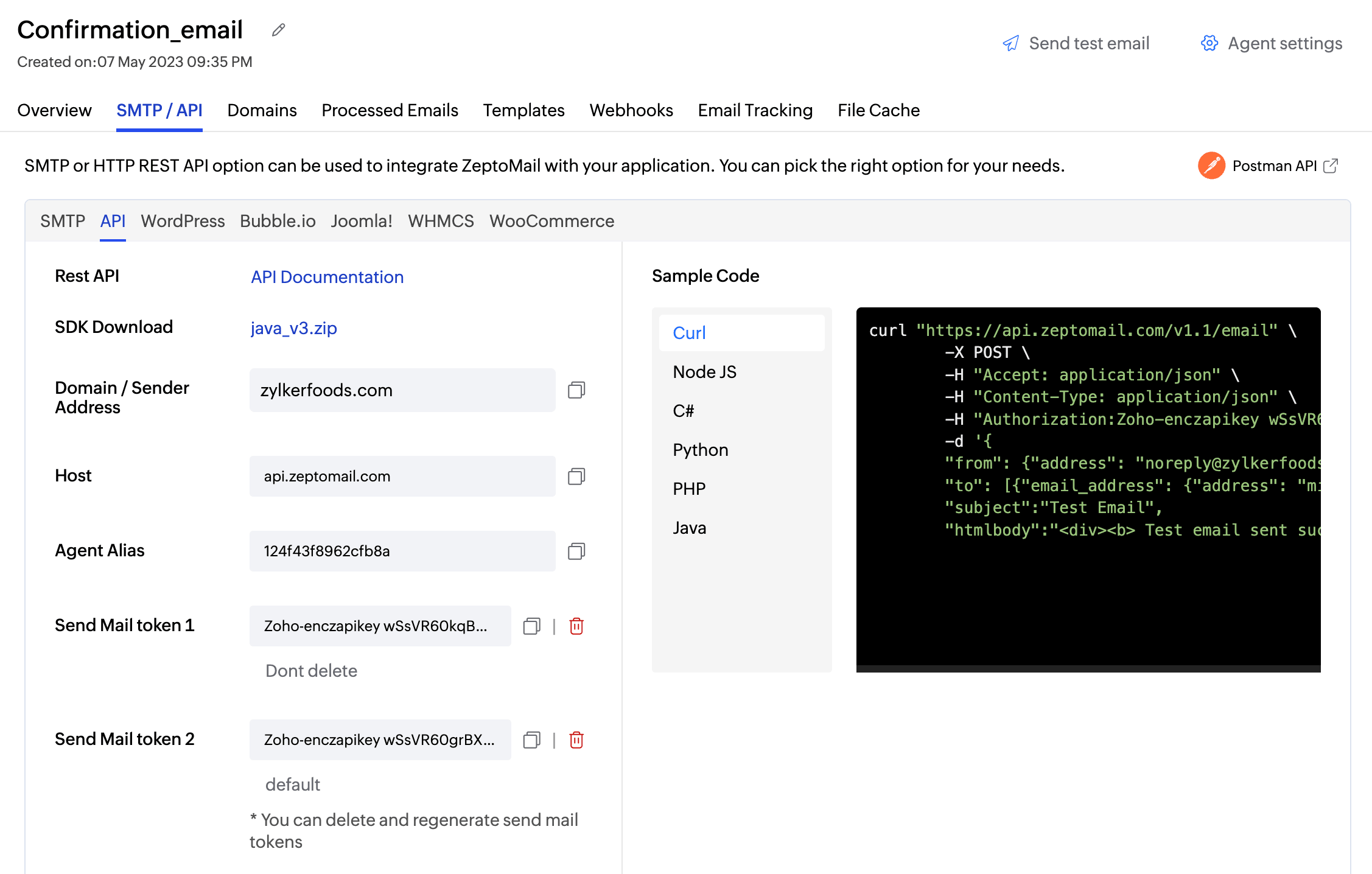1372x874 pixels.
Task: Click the Send Mail token 1 field
Action: (380, 626)
